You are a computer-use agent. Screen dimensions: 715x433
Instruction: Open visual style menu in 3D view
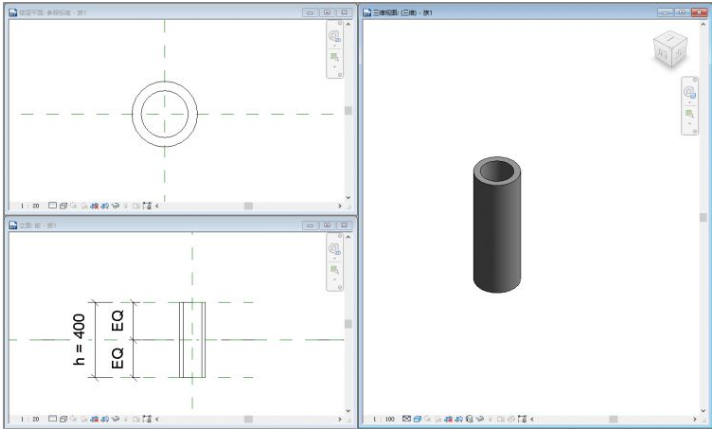pos(417,418)
